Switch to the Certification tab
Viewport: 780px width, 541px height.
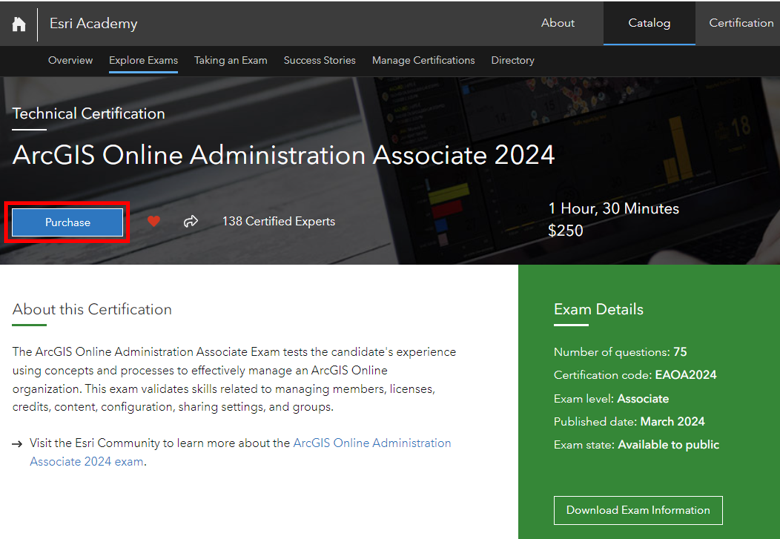741,23
